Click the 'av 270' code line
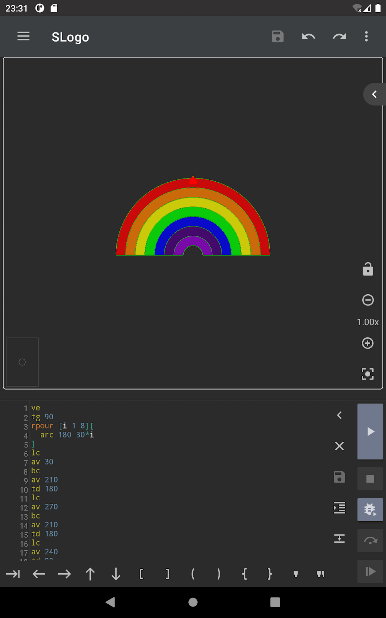386x618 pixels. click(x=45, y=506)
